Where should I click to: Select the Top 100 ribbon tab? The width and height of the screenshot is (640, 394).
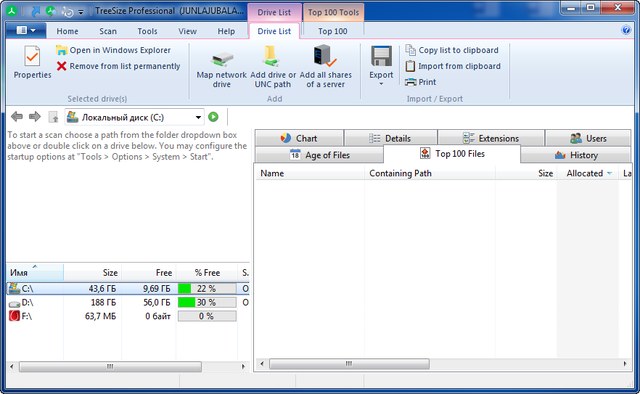[x=333, y=31]
